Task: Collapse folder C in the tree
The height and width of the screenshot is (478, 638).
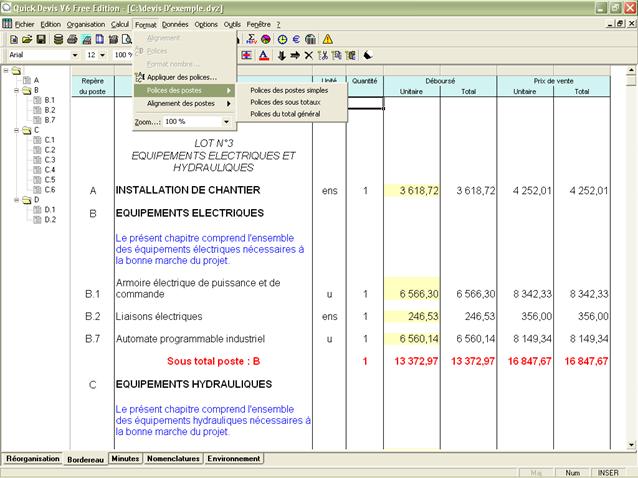Action: coord(17,130)
